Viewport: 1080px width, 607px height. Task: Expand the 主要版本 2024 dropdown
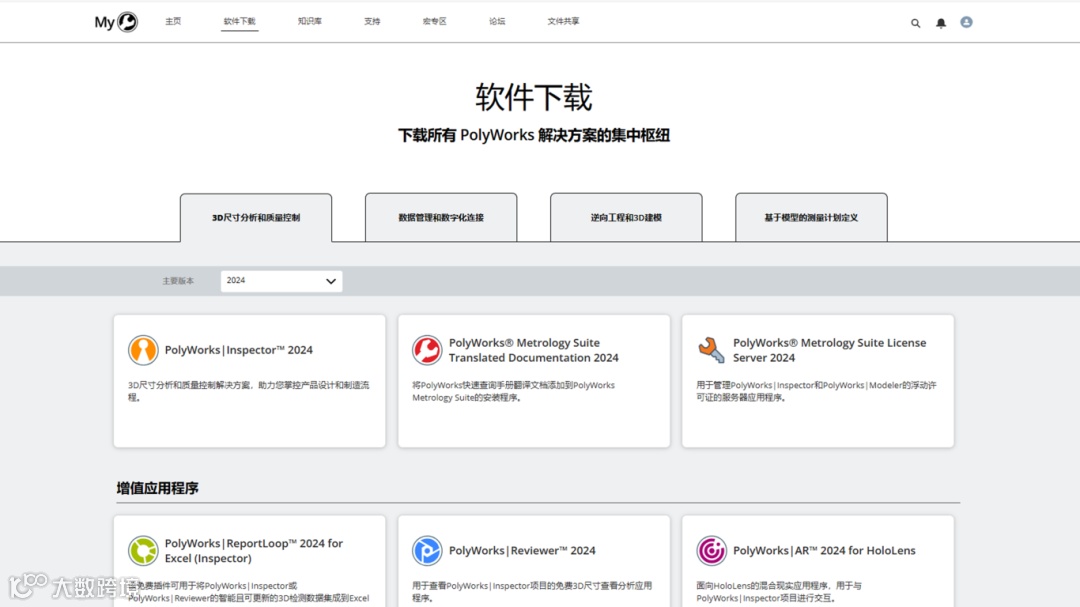[x=281, y=281]
